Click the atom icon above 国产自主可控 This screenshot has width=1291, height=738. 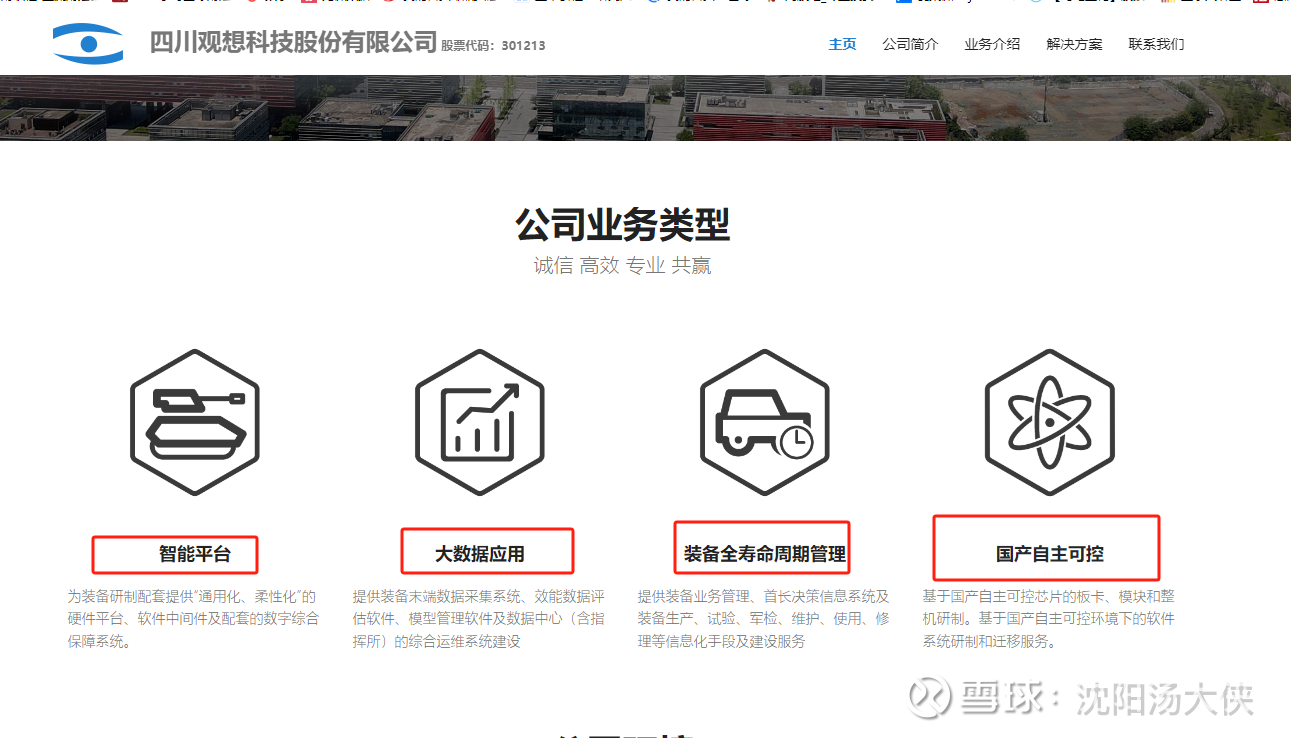(1047, 420)
